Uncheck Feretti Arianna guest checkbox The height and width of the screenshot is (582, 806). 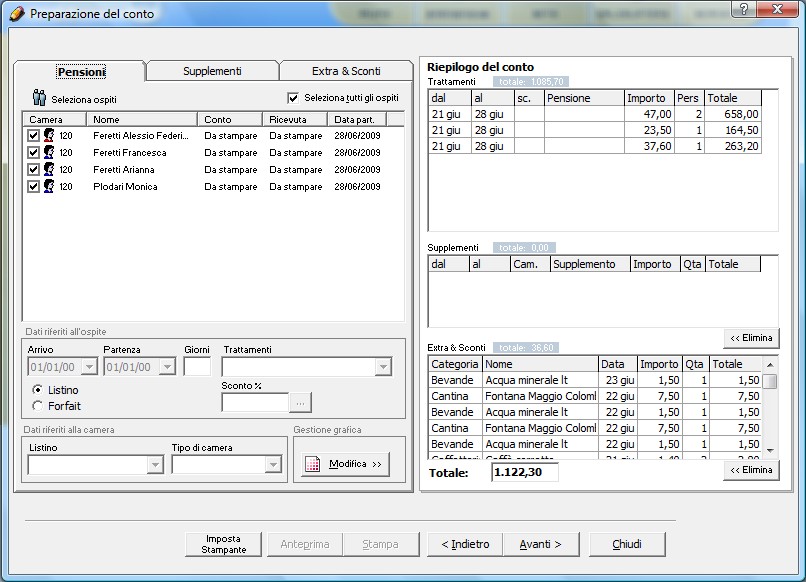tap(33, 169)
